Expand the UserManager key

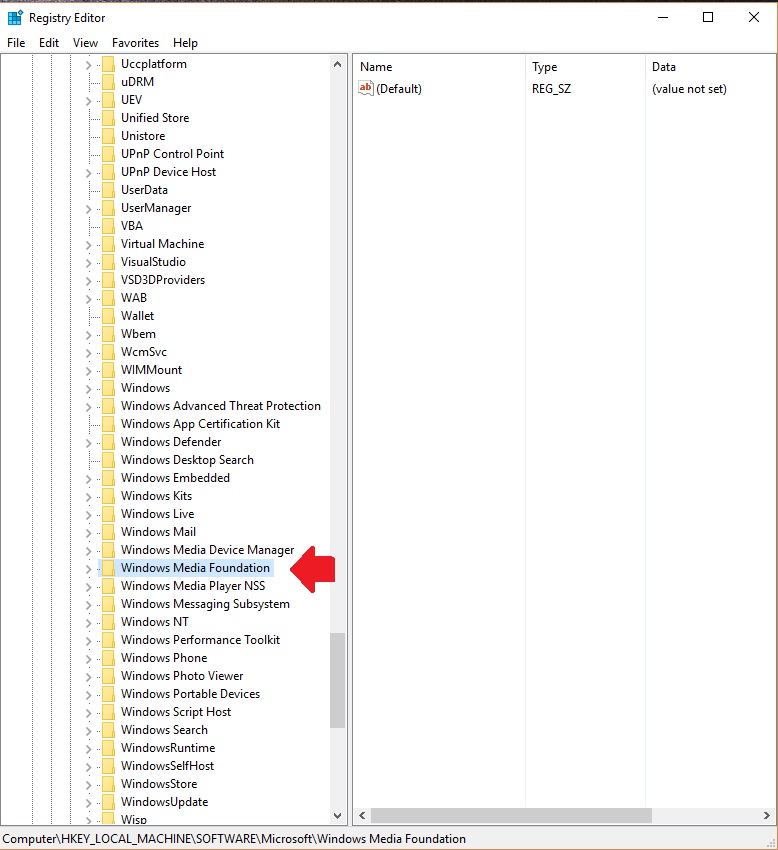88,209
